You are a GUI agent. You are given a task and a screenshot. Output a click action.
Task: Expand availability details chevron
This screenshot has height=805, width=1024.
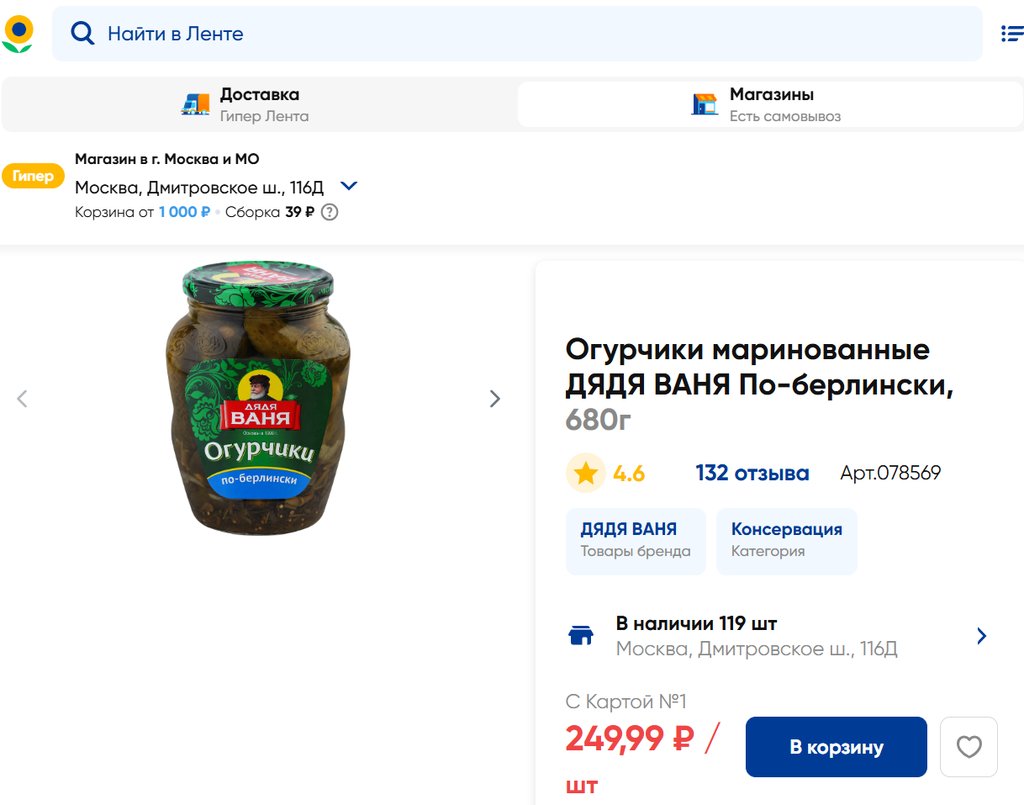[x=981, y=636]
